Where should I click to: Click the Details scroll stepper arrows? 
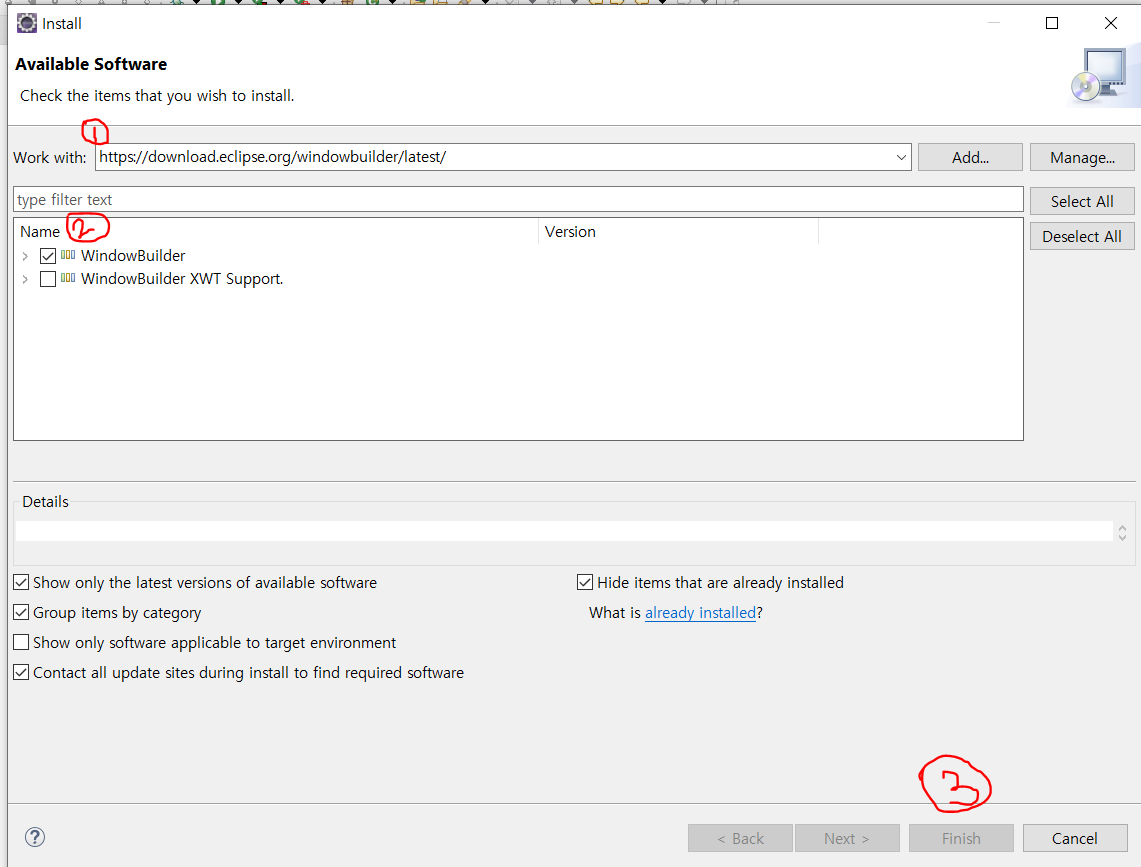tap(1122, 533)
